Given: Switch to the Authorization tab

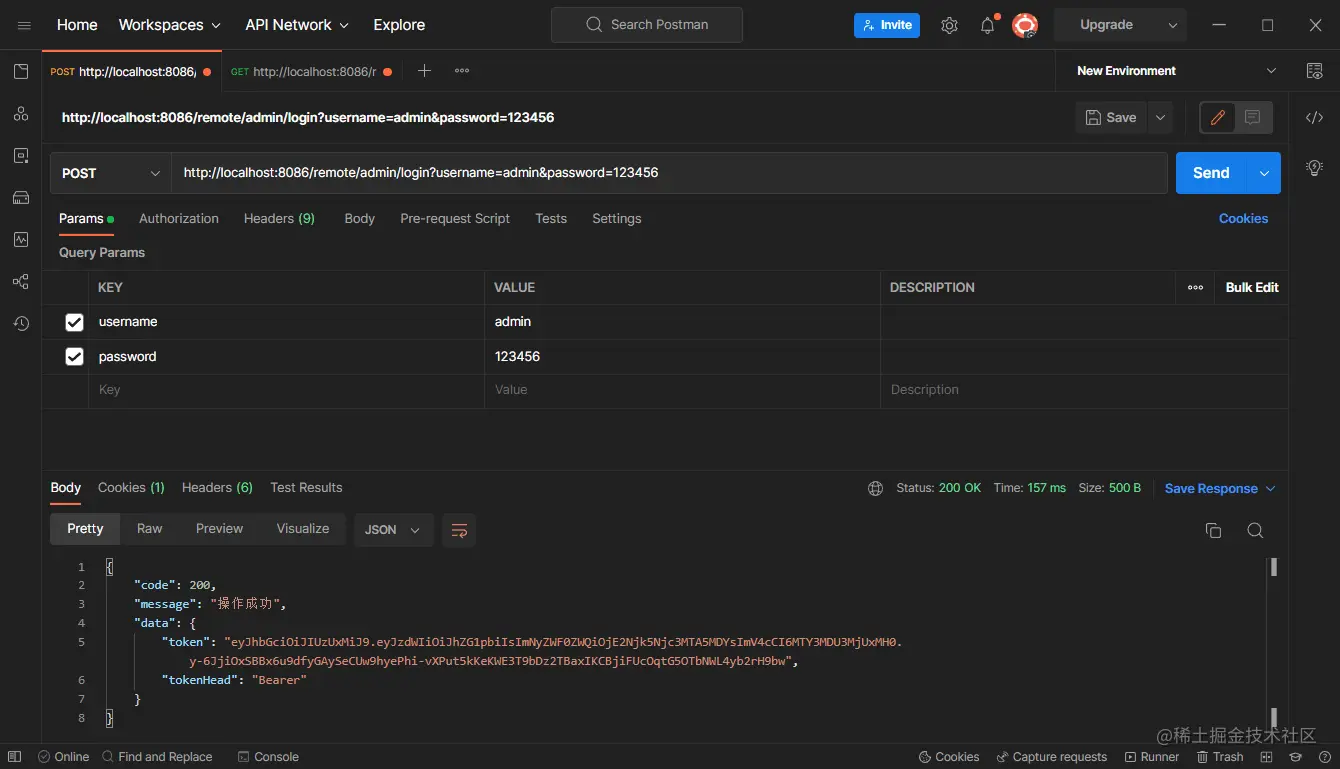Looking at the screenshot, I should pyautogui.click(x=179, y=218).
